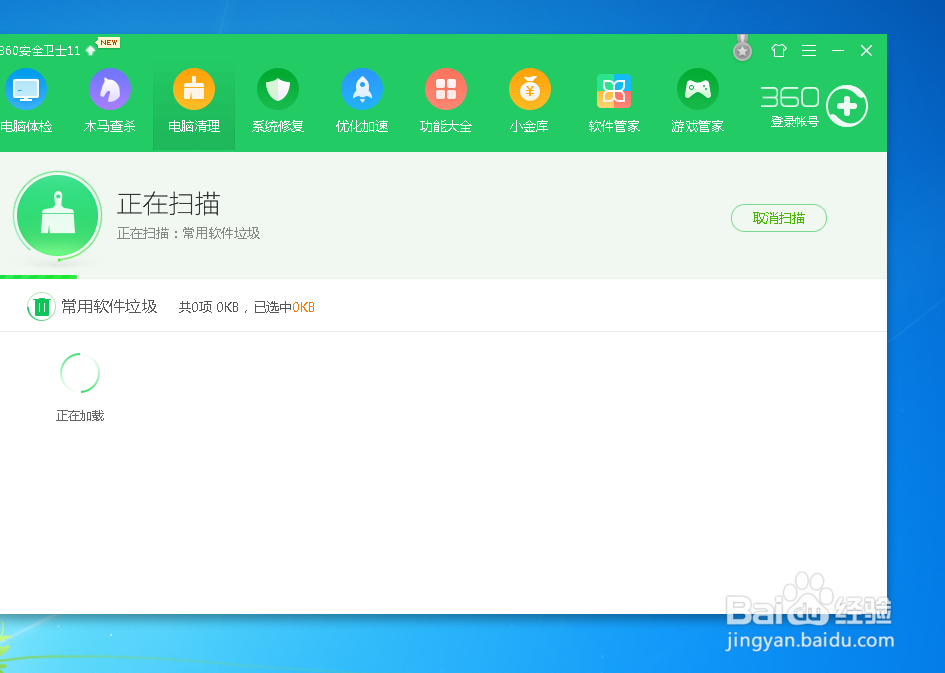Open the hamburger main menu
Screen dimensions: 945x673
[x=809, y=49]
